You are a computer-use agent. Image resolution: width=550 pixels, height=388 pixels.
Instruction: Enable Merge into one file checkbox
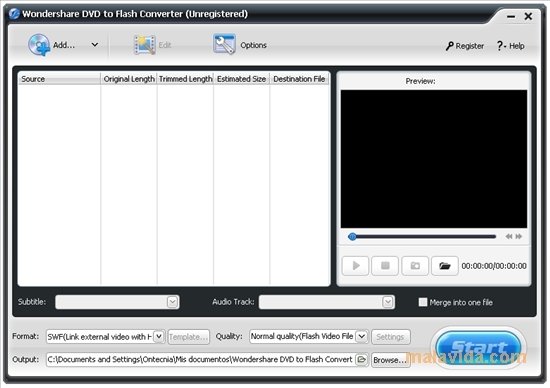click(x=423, y=302)
